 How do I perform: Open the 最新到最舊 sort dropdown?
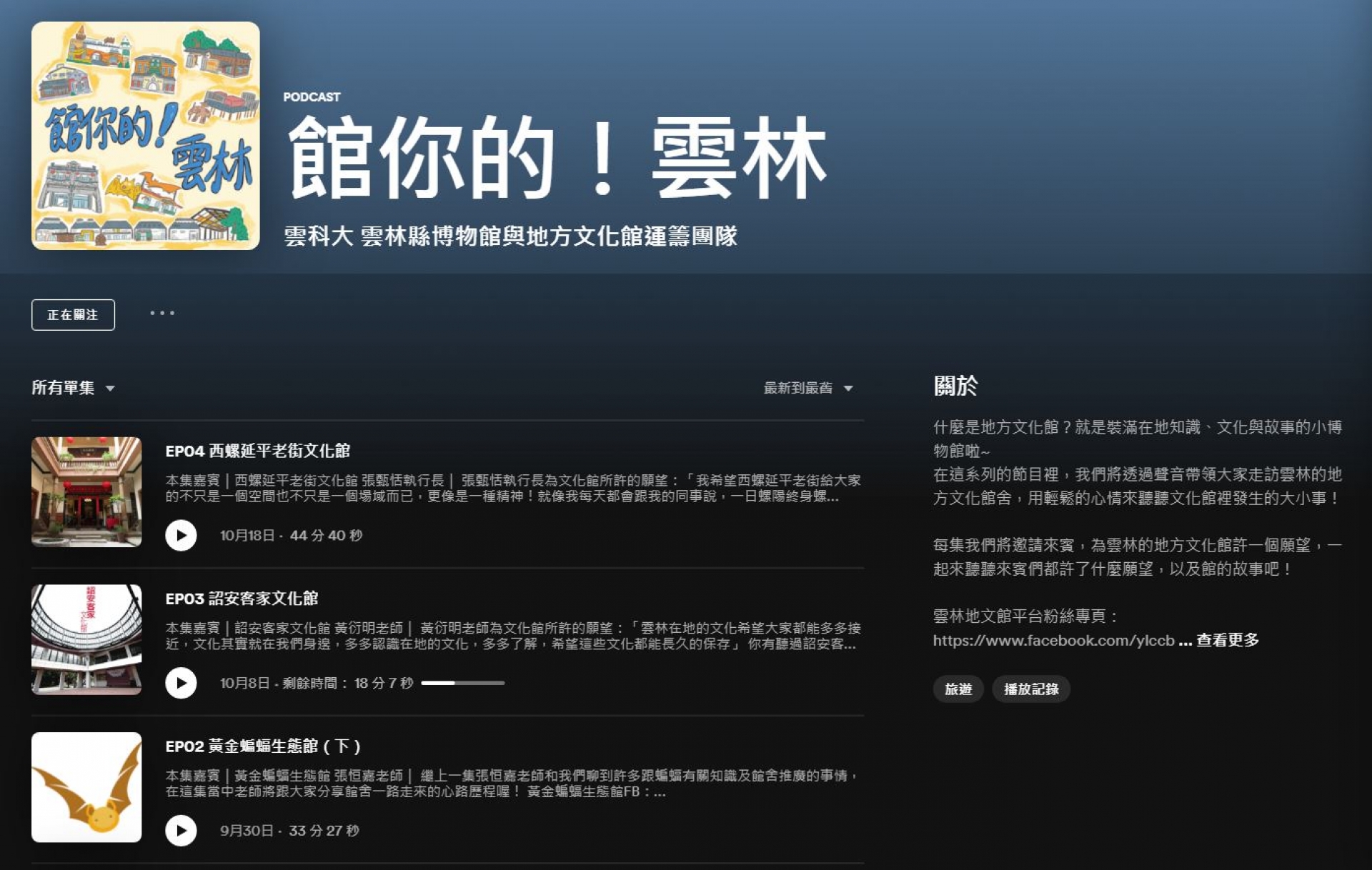coord(807,388)
